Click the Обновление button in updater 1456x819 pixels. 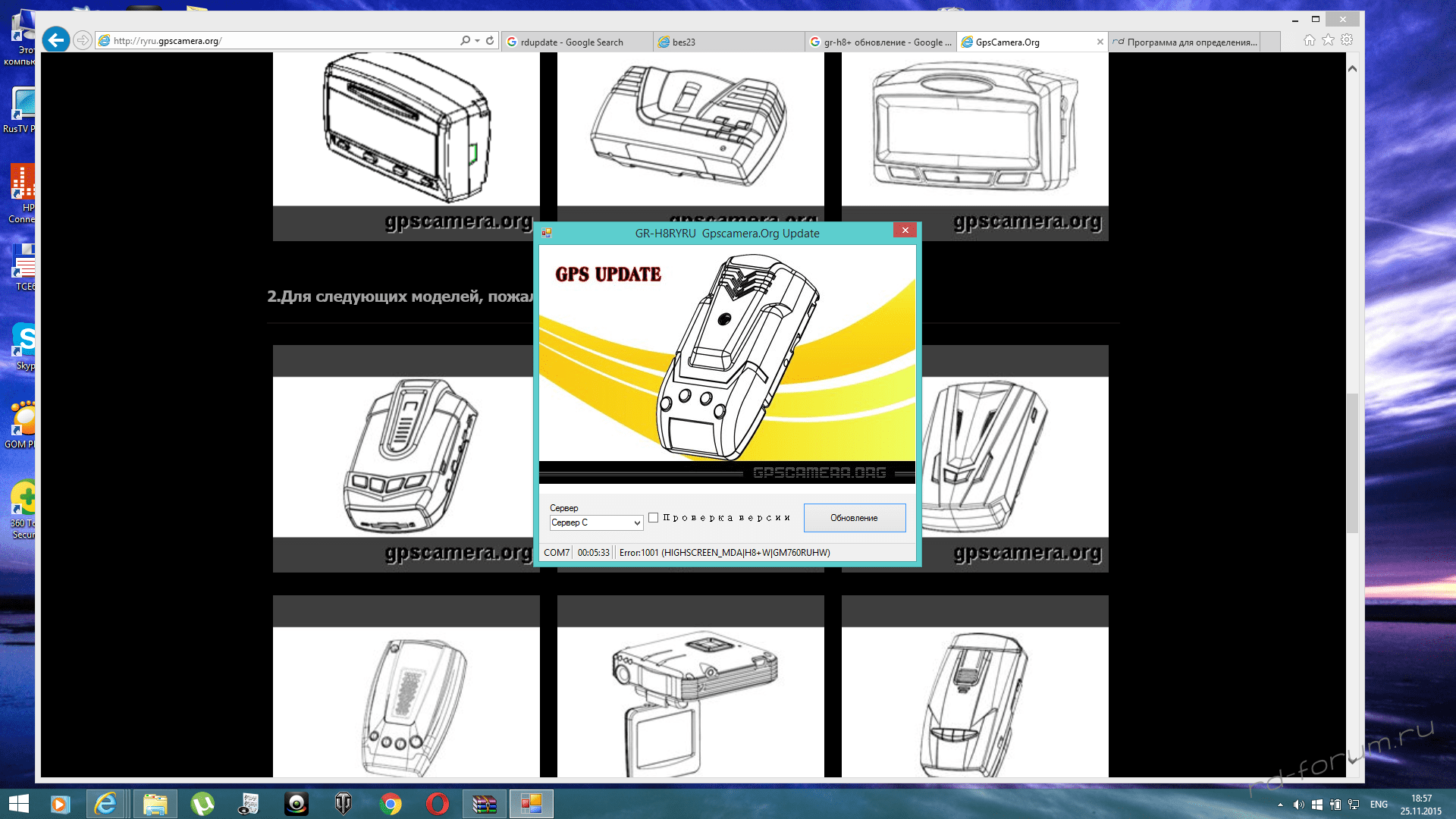pos(854,518)
